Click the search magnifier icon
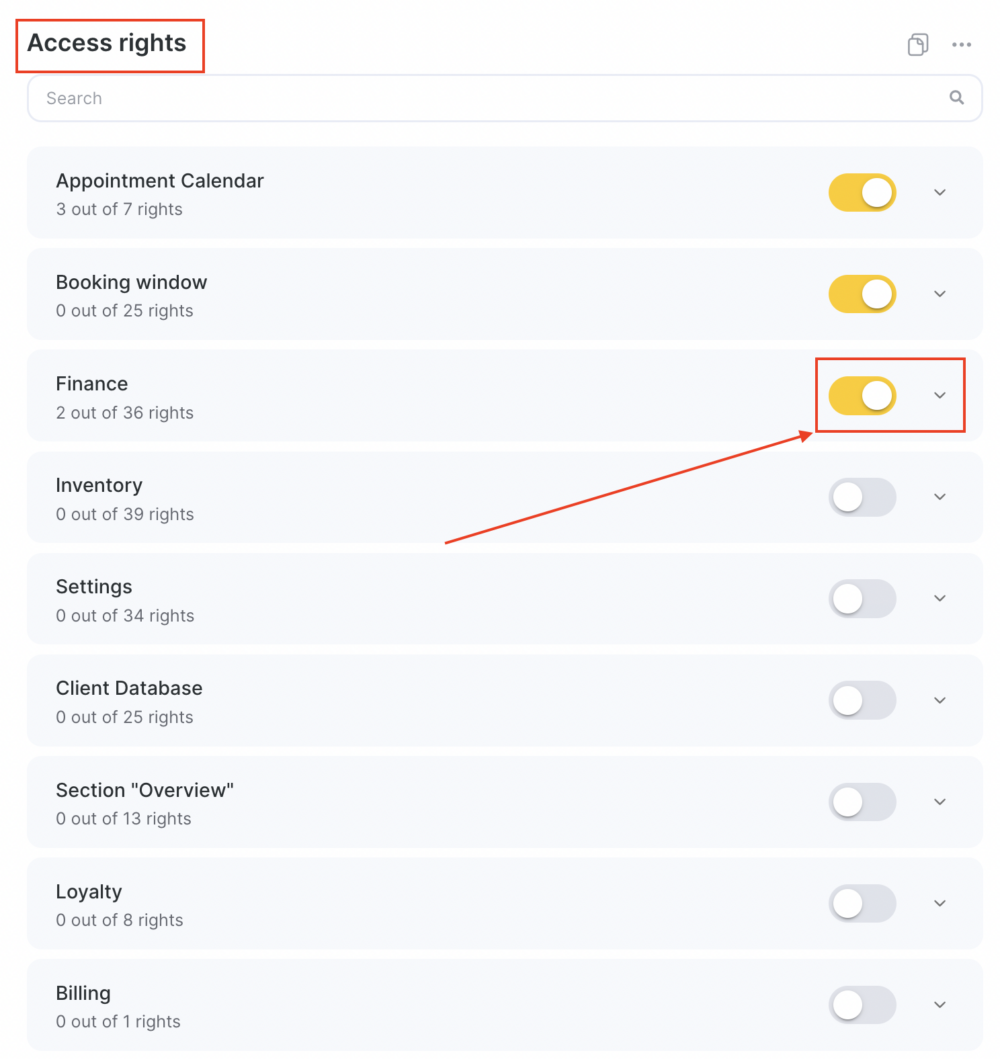This screenshot has height=1059, width=1000. coord(956,97)
